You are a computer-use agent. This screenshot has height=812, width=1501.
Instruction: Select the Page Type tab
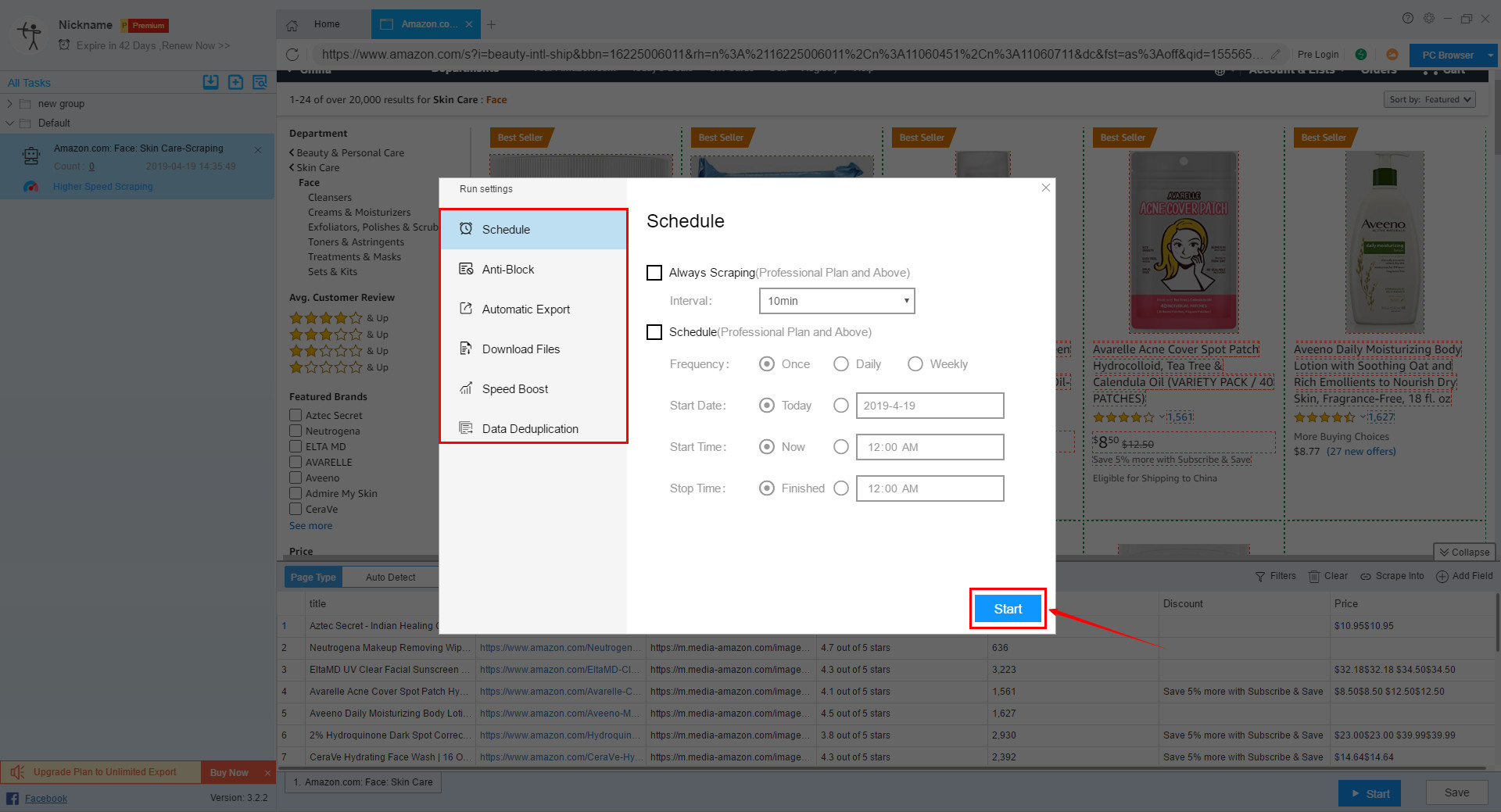pos(313,577)
